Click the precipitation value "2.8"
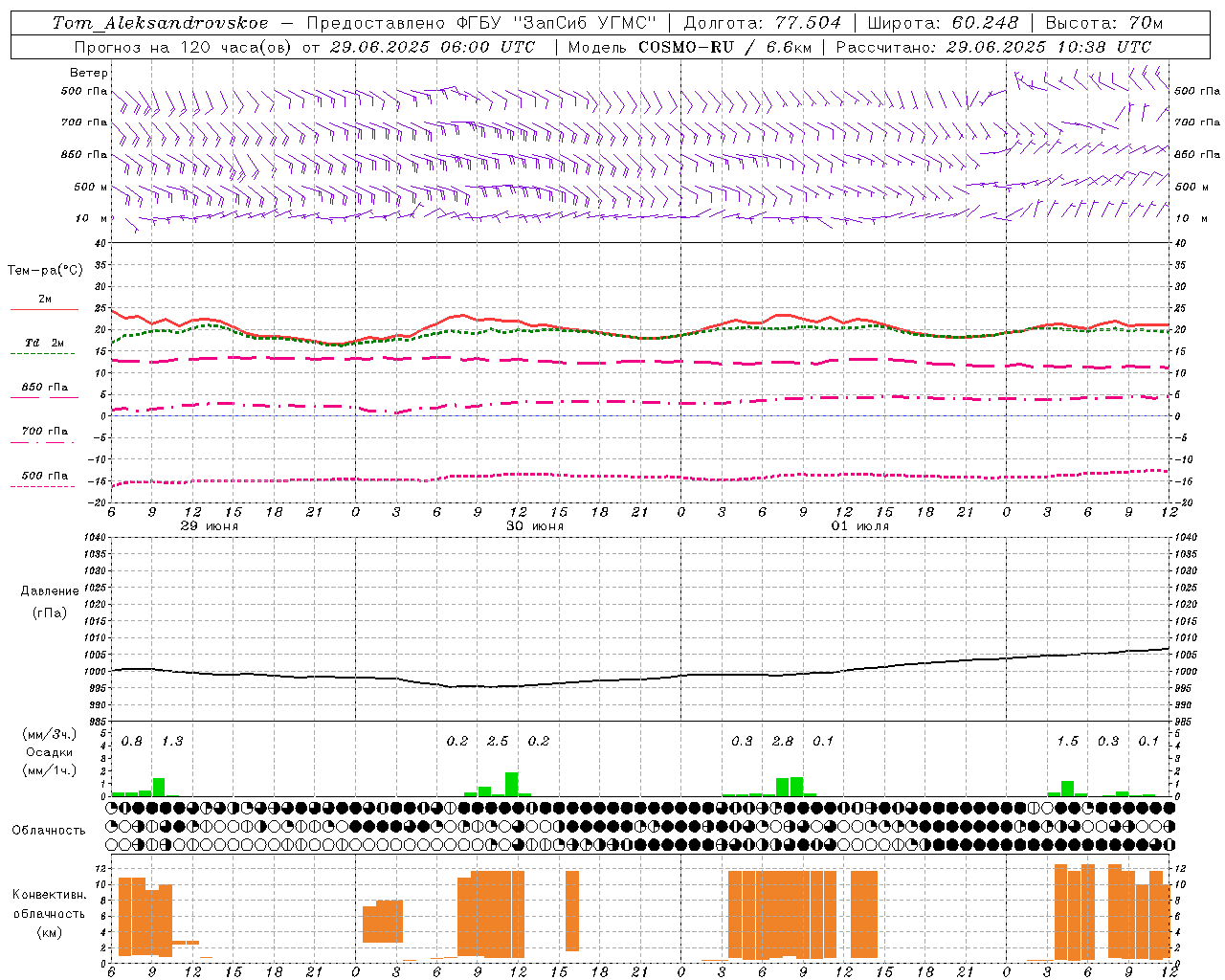 coord(783,742)
